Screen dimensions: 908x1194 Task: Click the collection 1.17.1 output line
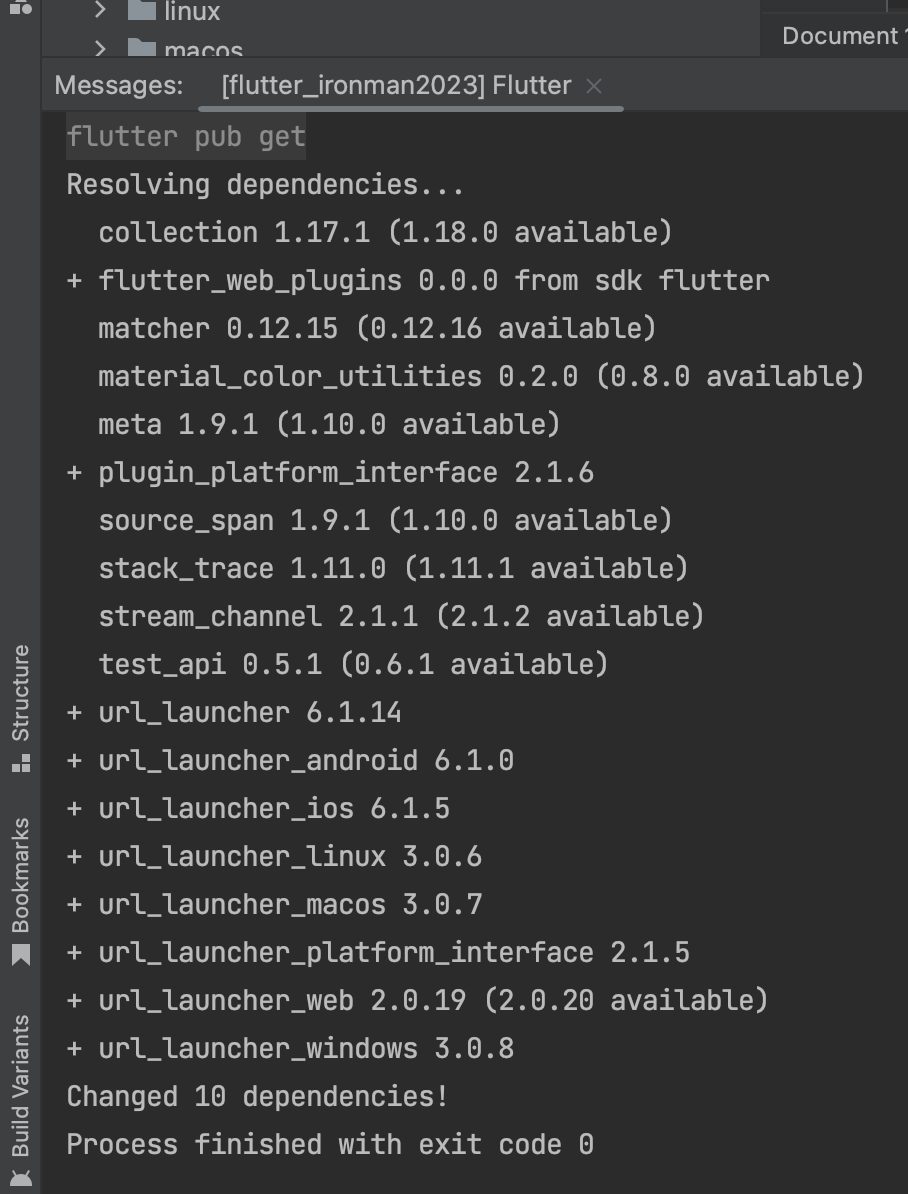click(385, 233)
